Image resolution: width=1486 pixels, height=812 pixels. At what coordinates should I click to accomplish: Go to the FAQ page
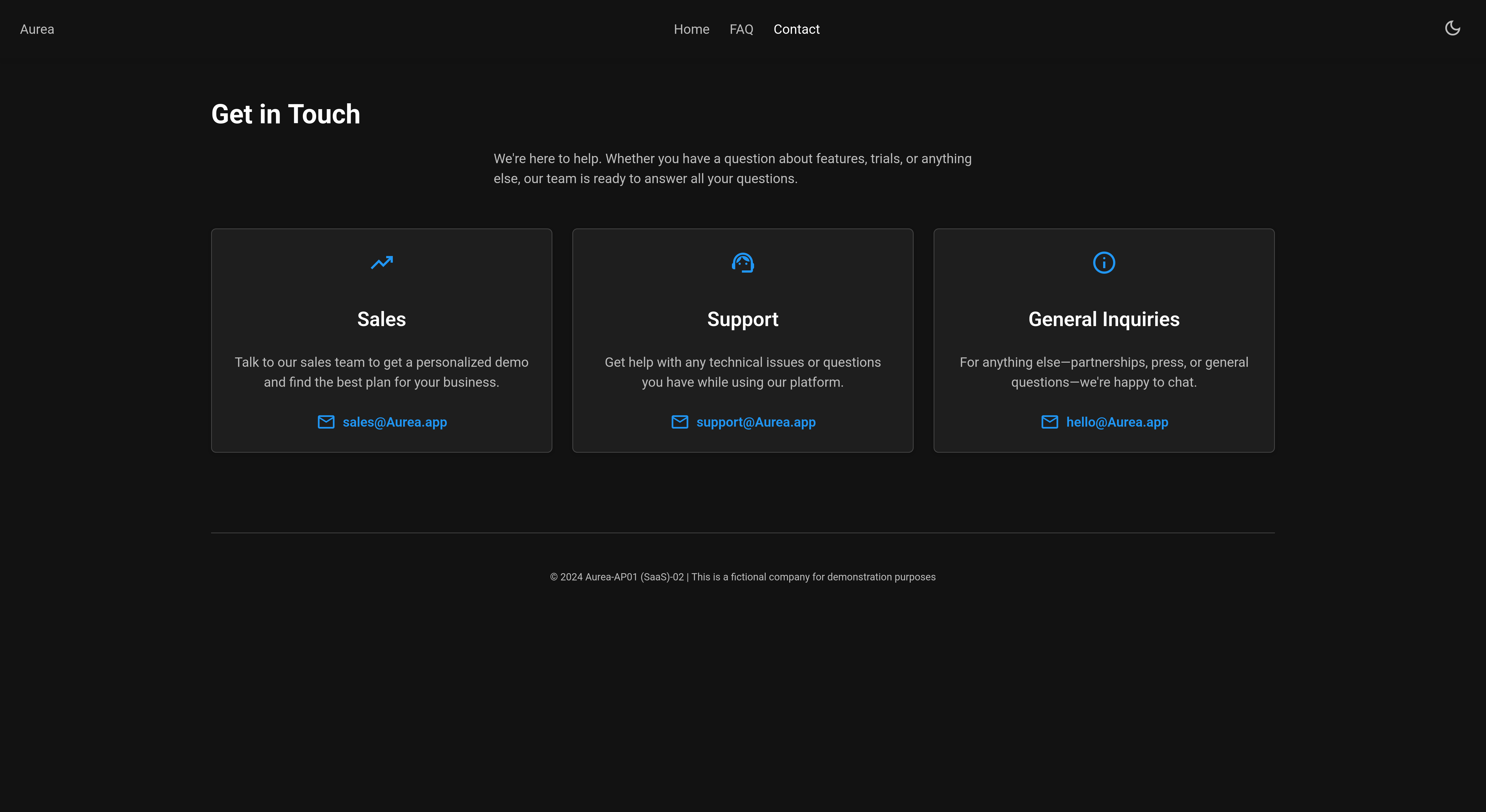pos(741,29)
